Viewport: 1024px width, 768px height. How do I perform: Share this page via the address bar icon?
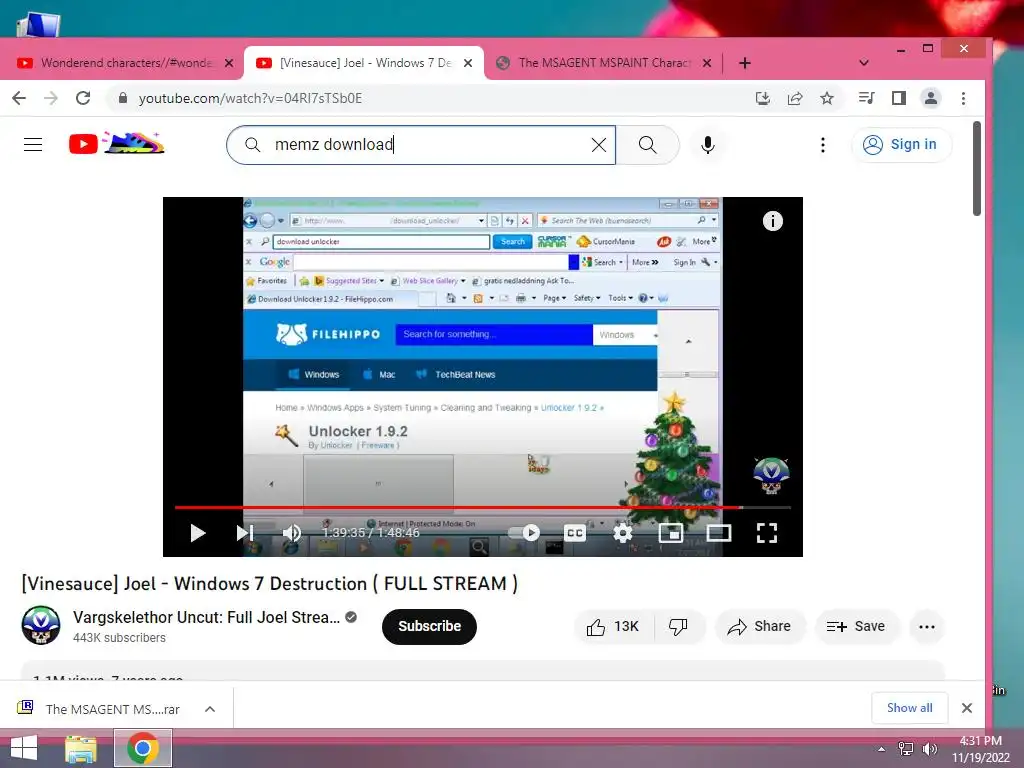coord(795,98)
